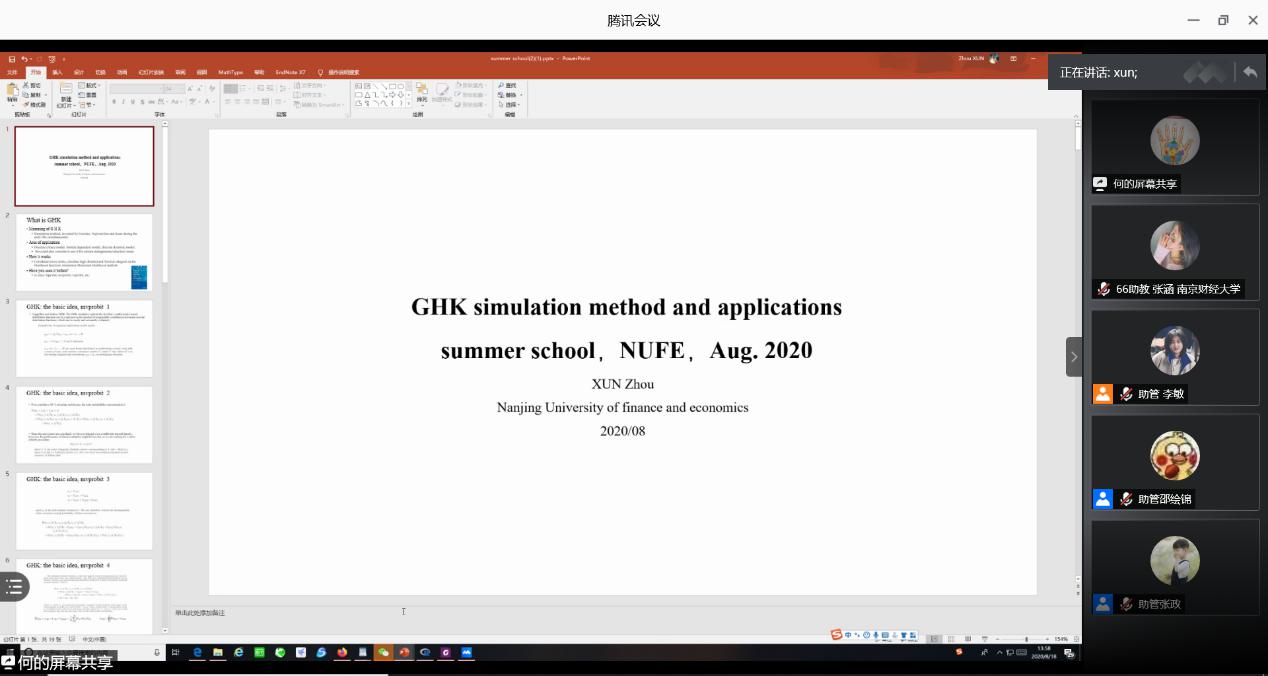This screenshot has height=676, width=1268.
Task: Click the New Slide button in ribbon
Action: pos(66,93)
